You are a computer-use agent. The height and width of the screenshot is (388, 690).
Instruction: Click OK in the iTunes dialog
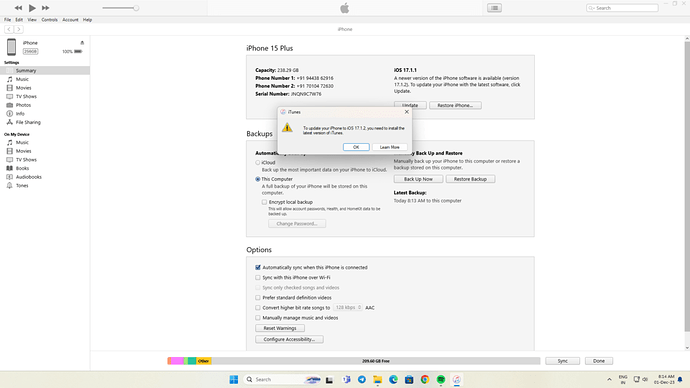pos(356,147)
